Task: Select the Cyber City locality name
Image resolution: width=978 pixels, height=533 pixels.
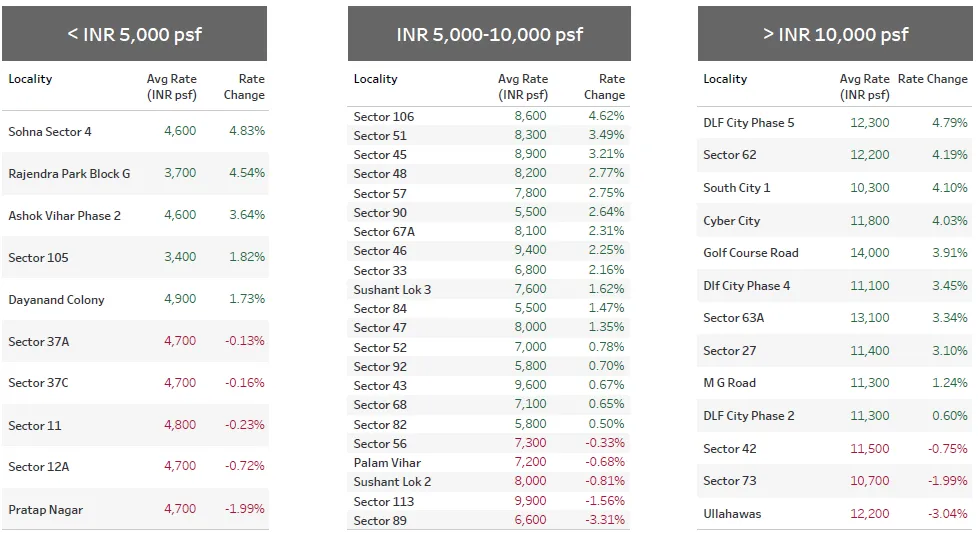Action: (732, 221)
